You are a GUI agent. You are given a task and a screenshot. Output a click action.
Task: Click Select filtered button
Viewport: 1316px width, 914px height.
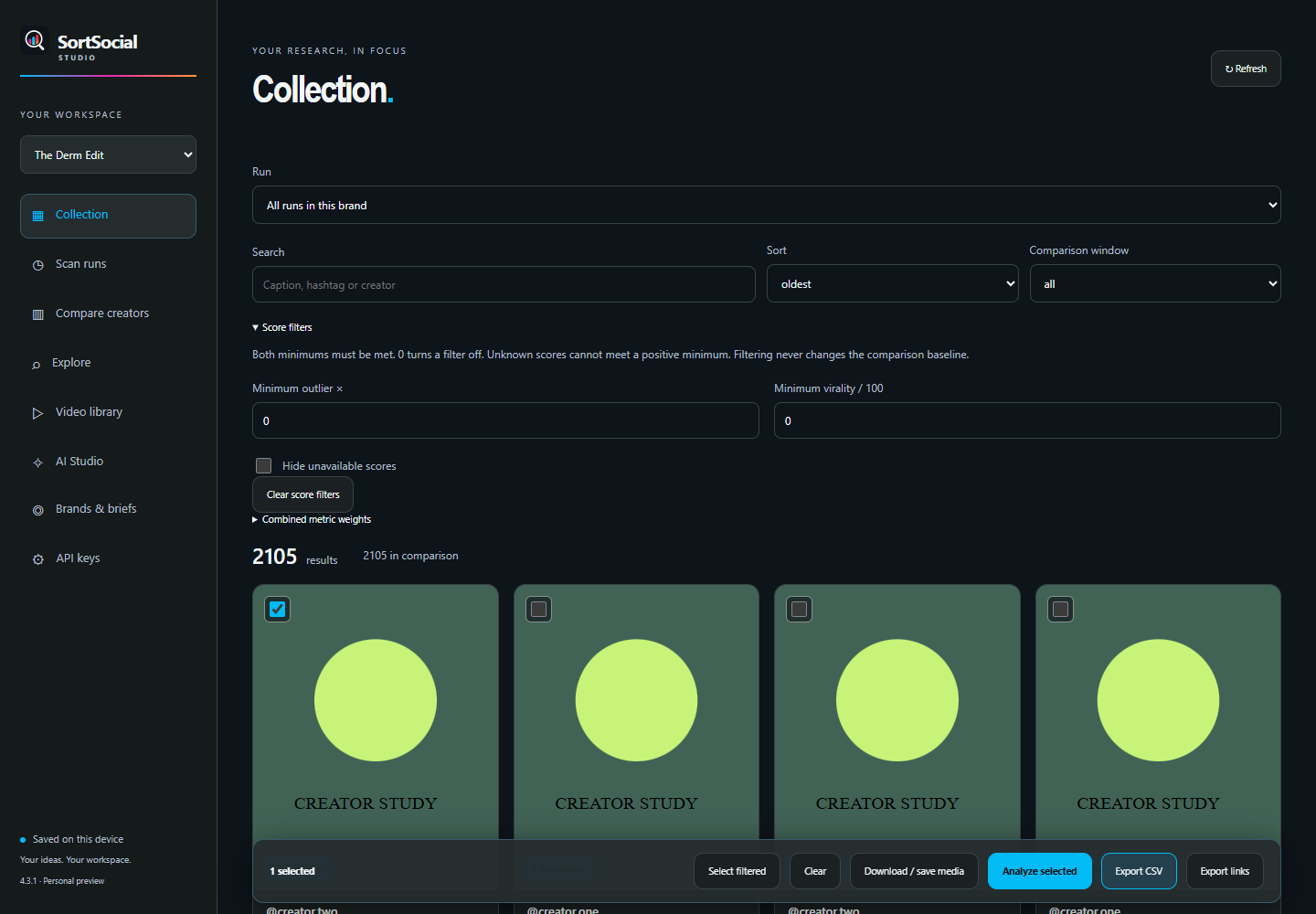click(737, 871)
